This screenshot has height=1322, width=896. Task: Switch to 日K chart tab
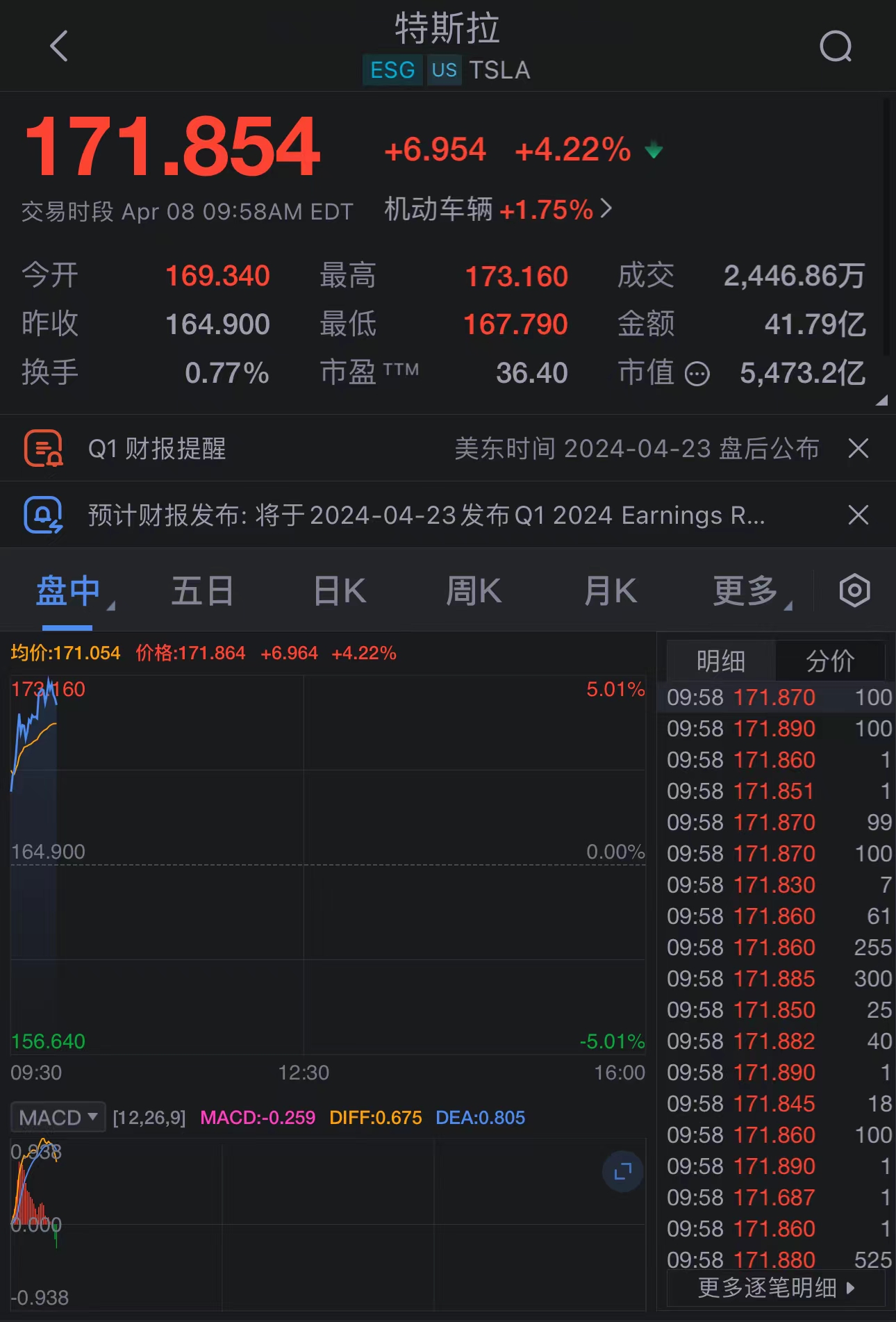pyautogui.click(x=340, y=592)
